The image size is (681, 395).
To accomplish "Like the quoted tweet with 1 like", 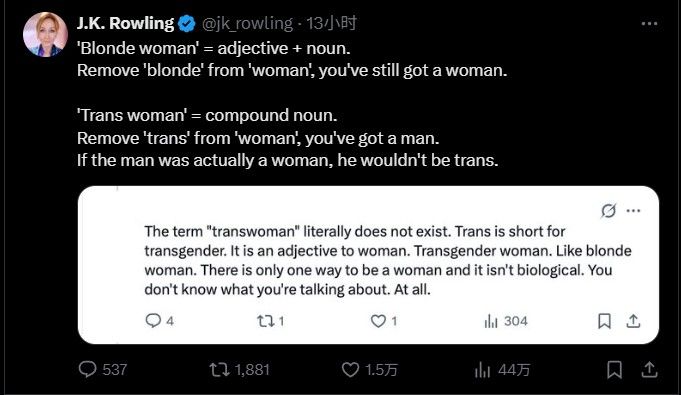I will (383, 321).
